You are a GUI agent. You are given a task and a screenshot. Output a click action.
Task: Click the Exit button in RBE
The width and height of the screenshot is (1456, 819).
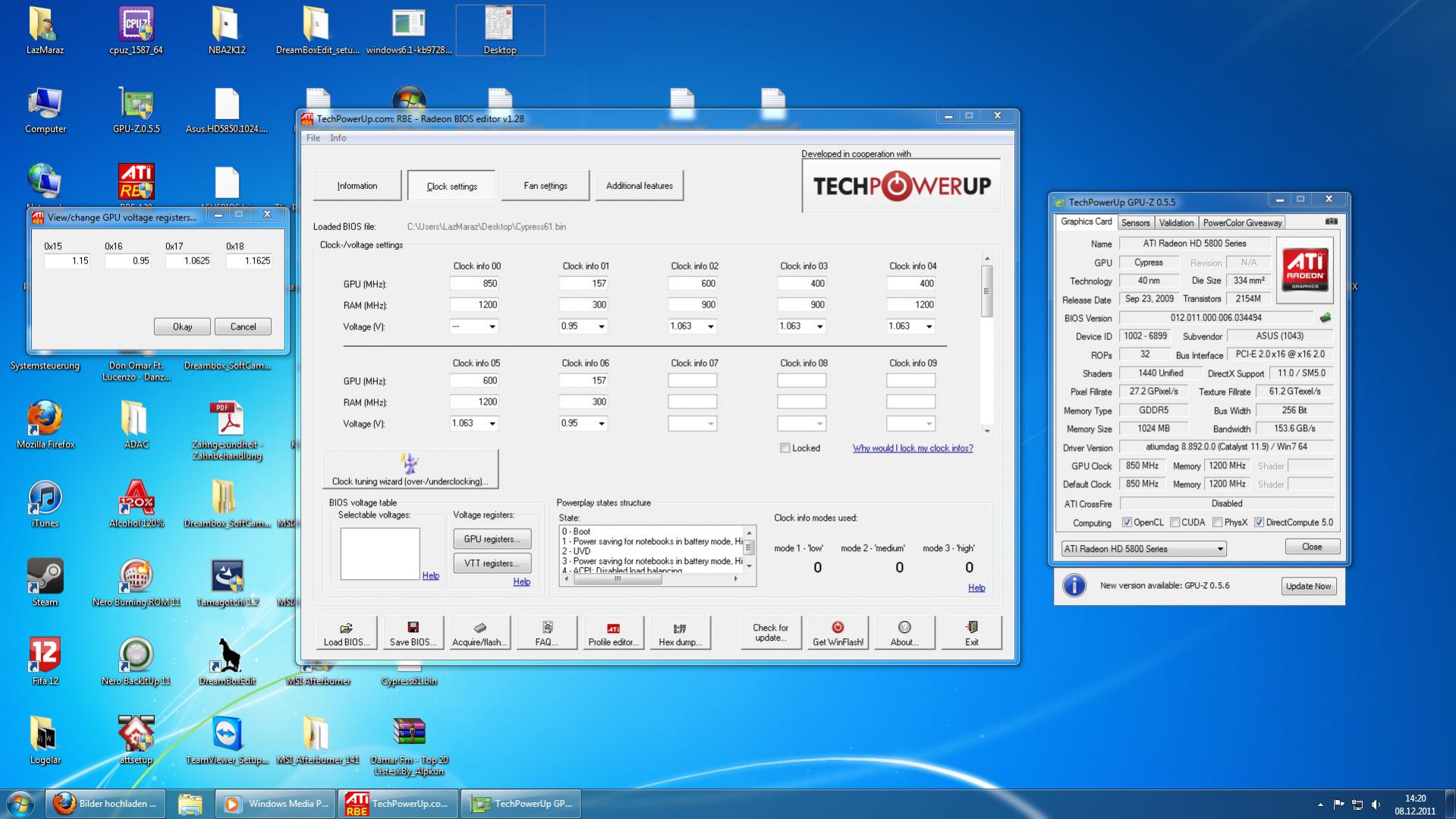pos(971,633)
